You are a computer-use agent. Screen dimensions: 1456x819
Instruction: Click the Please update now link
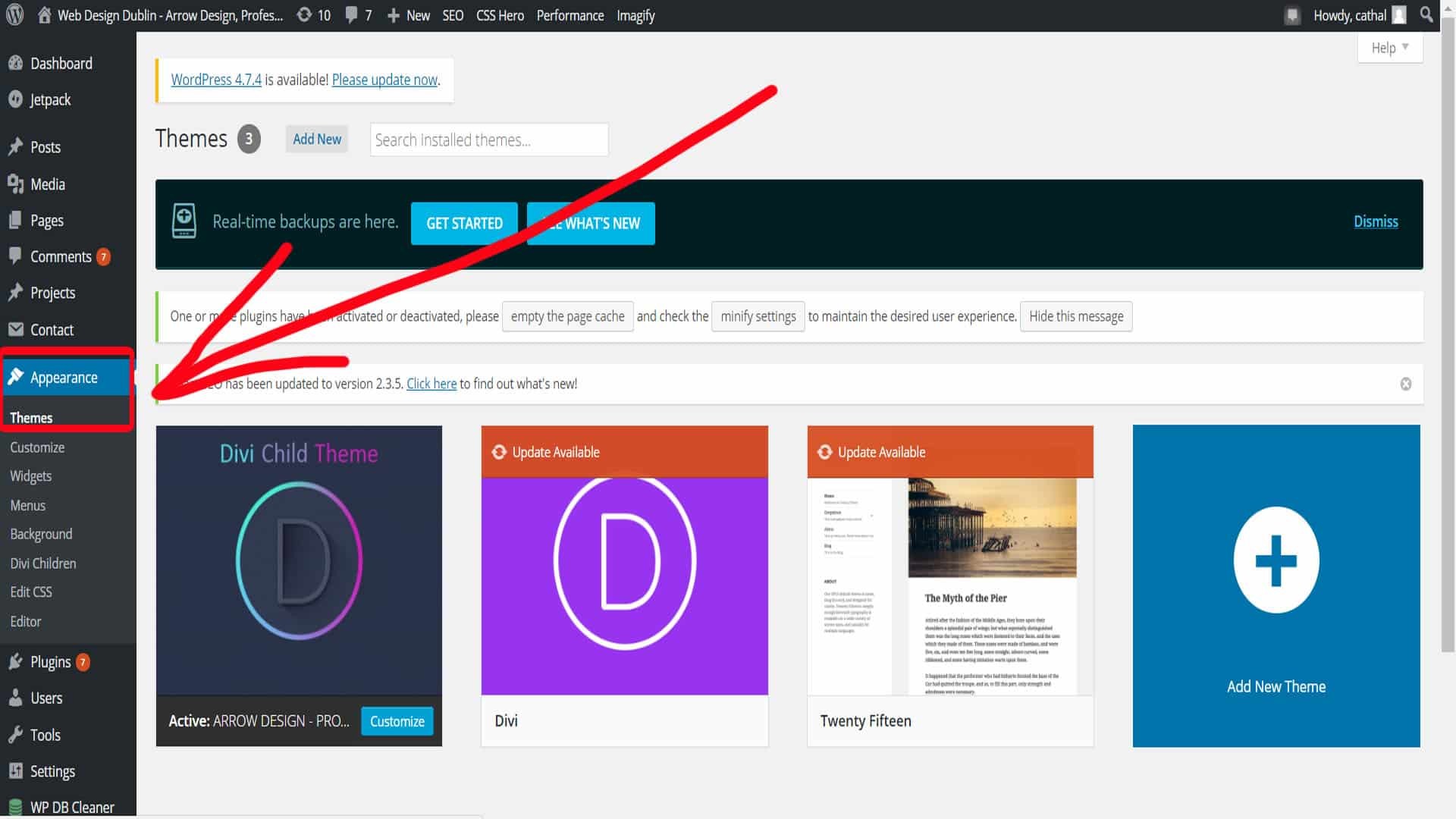(x=384, y=80)
